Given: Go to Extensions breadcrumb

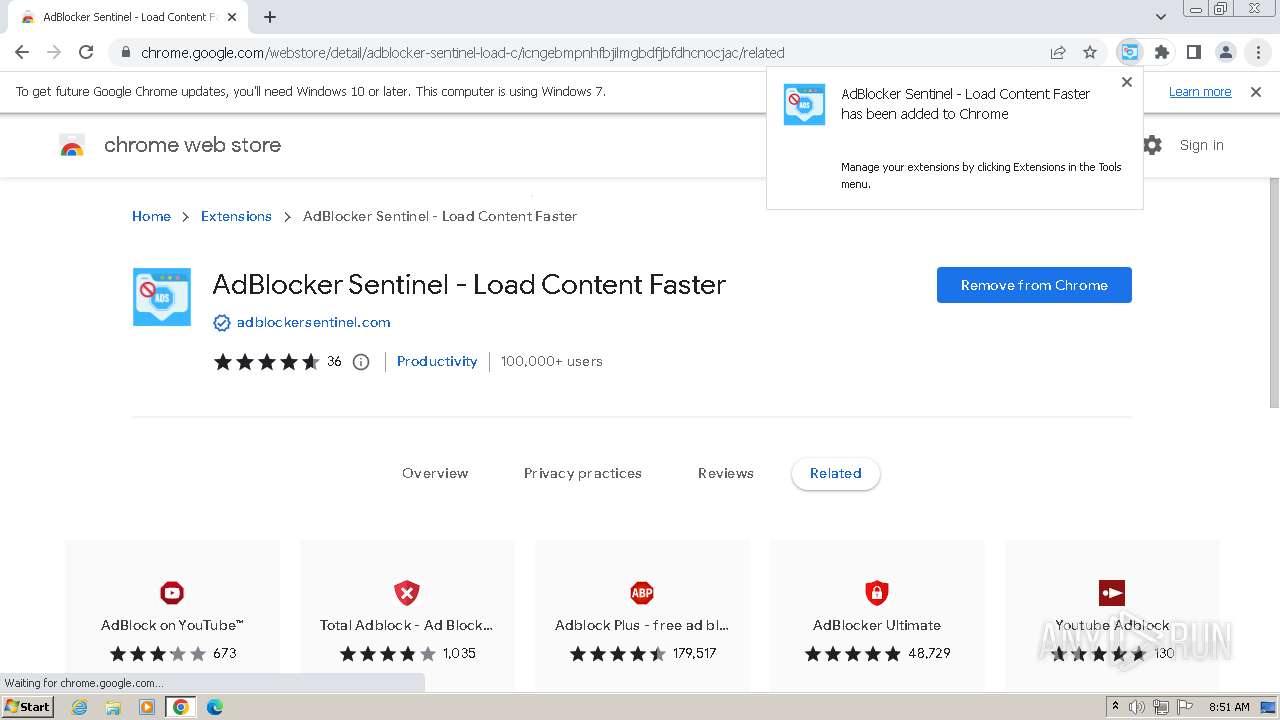Looking at the screenshot, I should 236,216.
